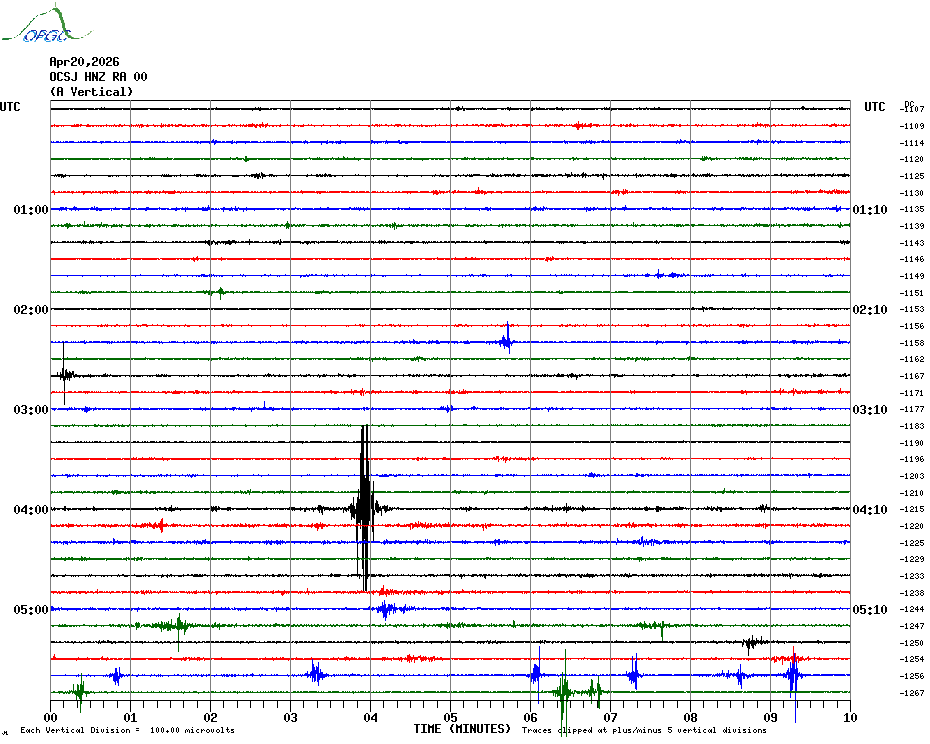Click the DC offset value "-1238"
This screenshot has width=930, height=744.
pyautogui.click(x=912, y=593)
